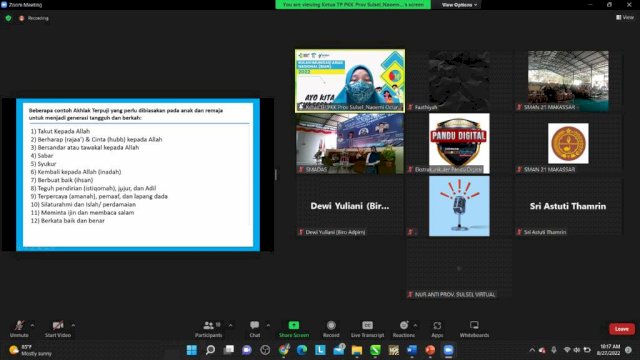Screen dimensions: 640x360
Task: Open the Zoom Apps button
Action: [x=437, y=329]
